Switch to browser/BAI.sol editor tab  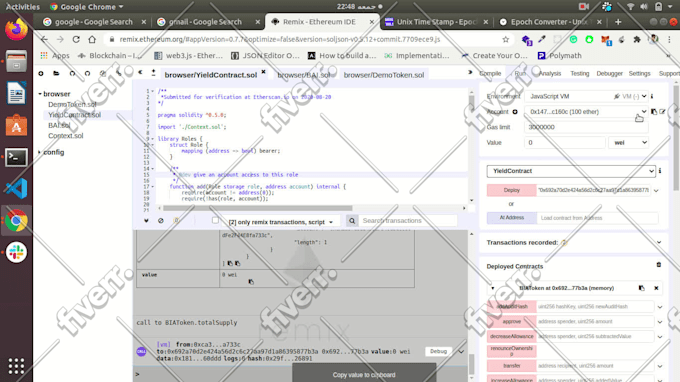tap(304, 75)
